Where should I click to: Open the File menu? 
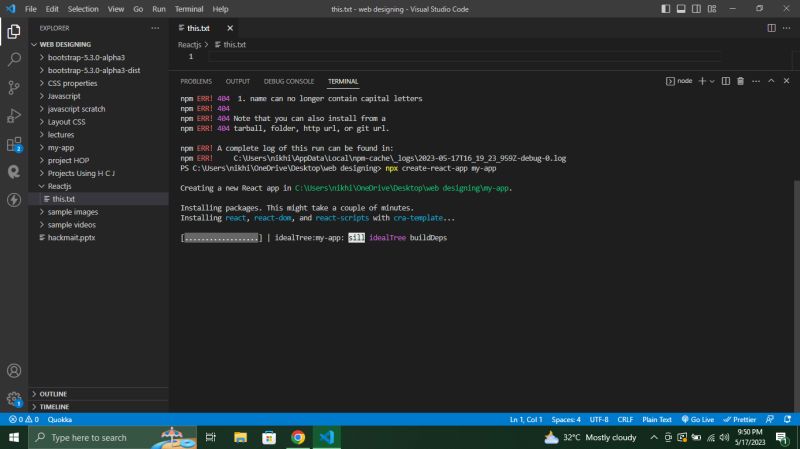point(31,9)
